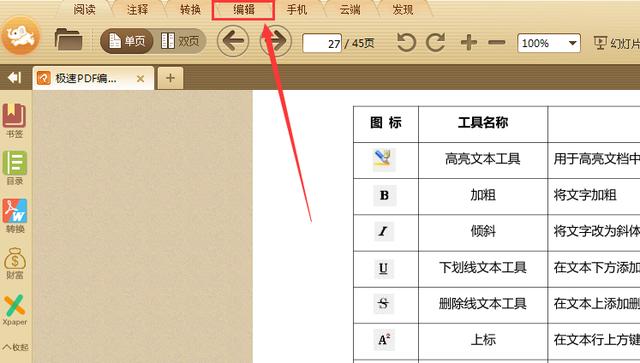Zoom in with the plus icon

(469, 42)
